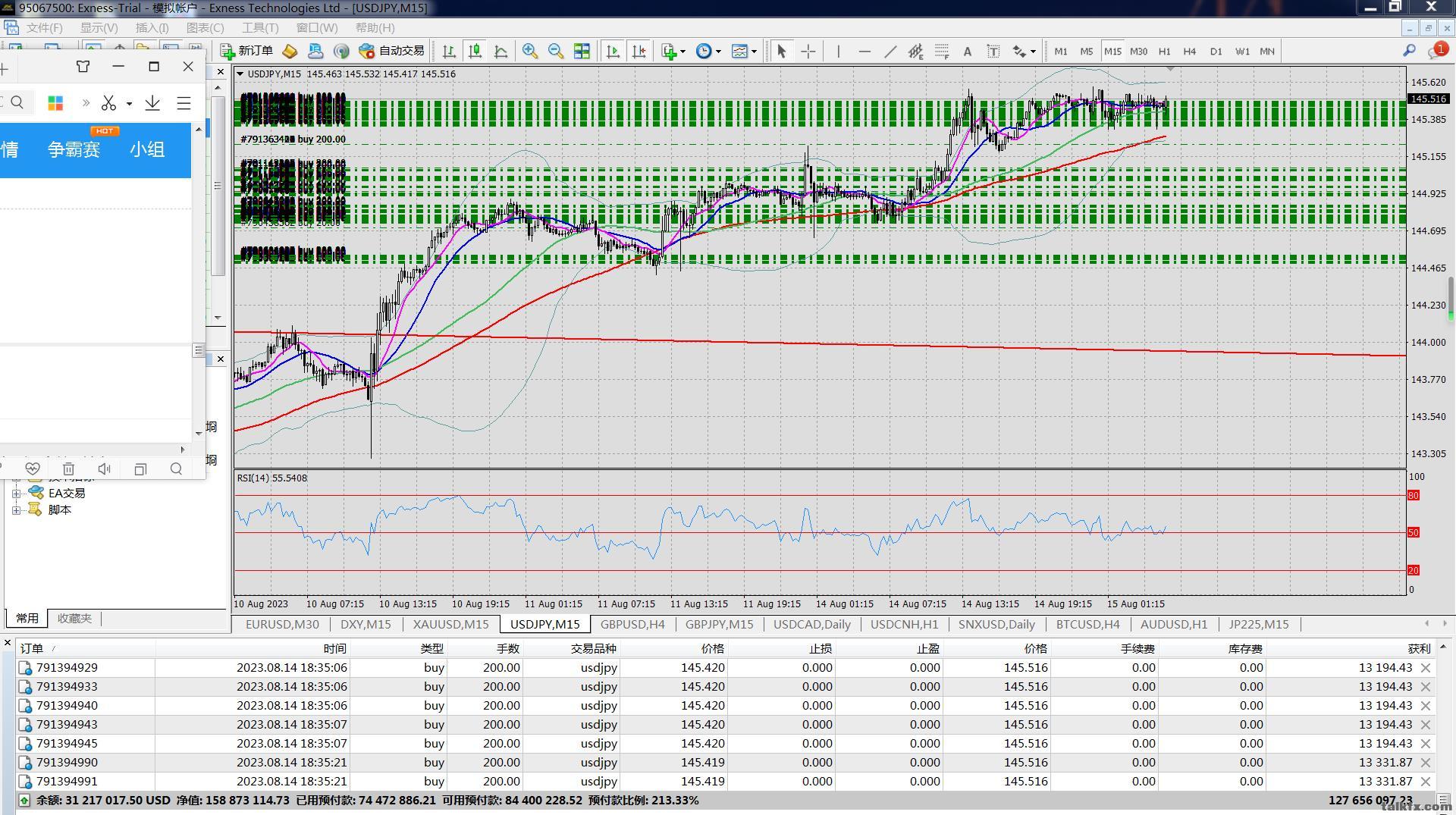Screen dimensions: 1456x815
Task: Draw a trendline
Action: 890,51
